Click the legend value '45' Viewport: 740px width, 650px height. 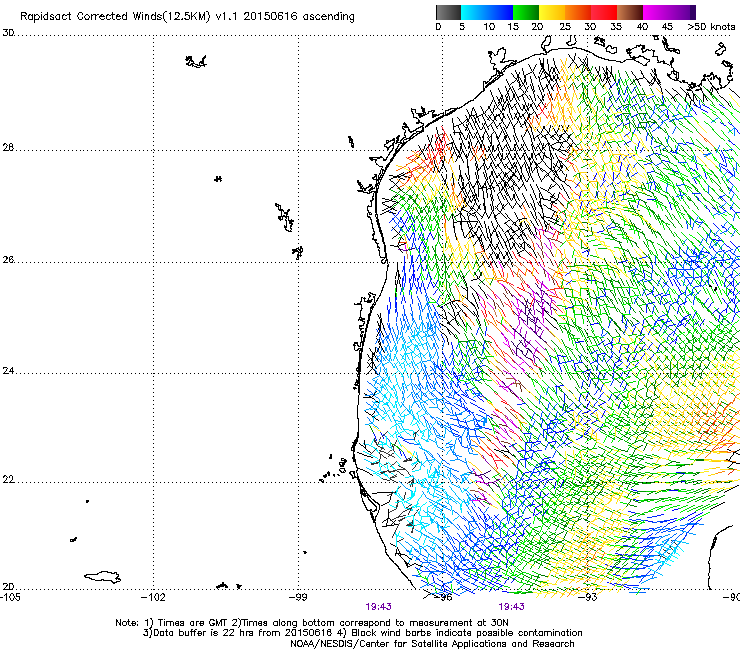(x=667, y=27)
